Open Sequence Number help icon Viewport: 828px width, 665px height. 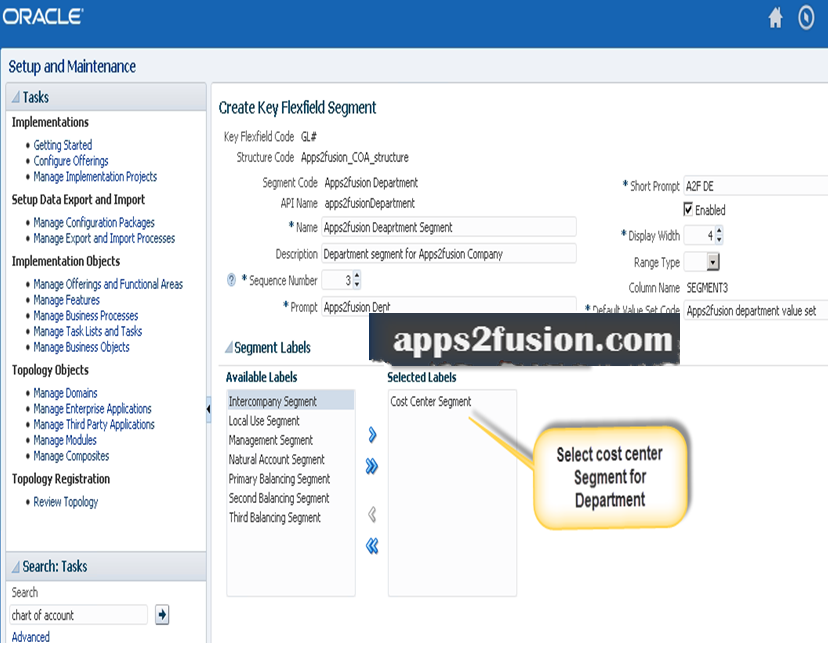tap(231, 280)
